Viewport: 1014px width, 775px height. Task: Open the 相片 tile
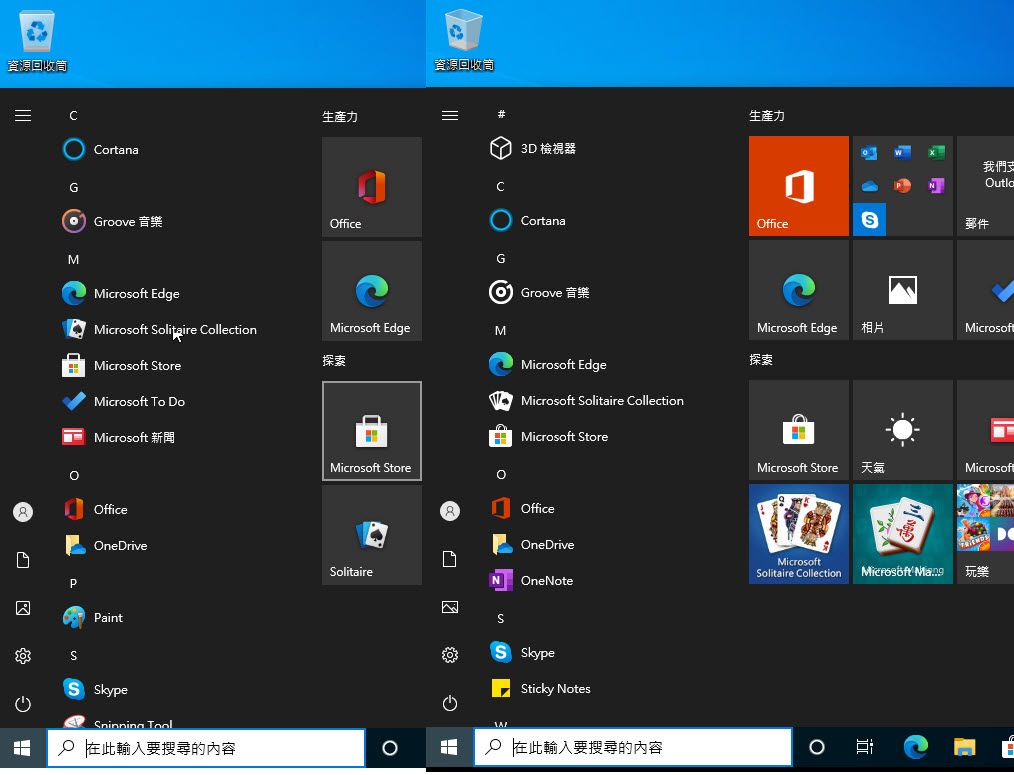pyautogui.click(x=902, y=290)
